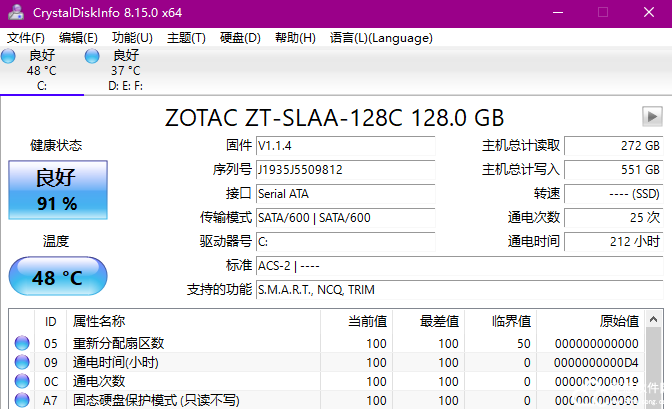
Task: Open the 语言(L)(Language) menu
Action: 381,38
